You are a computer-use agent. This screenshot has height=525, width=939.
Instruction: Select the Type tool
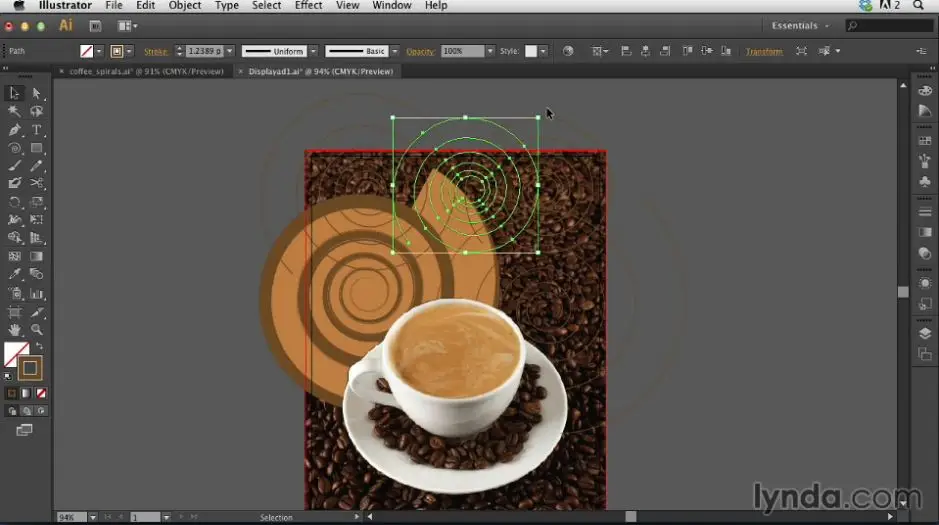pos(37,130)
